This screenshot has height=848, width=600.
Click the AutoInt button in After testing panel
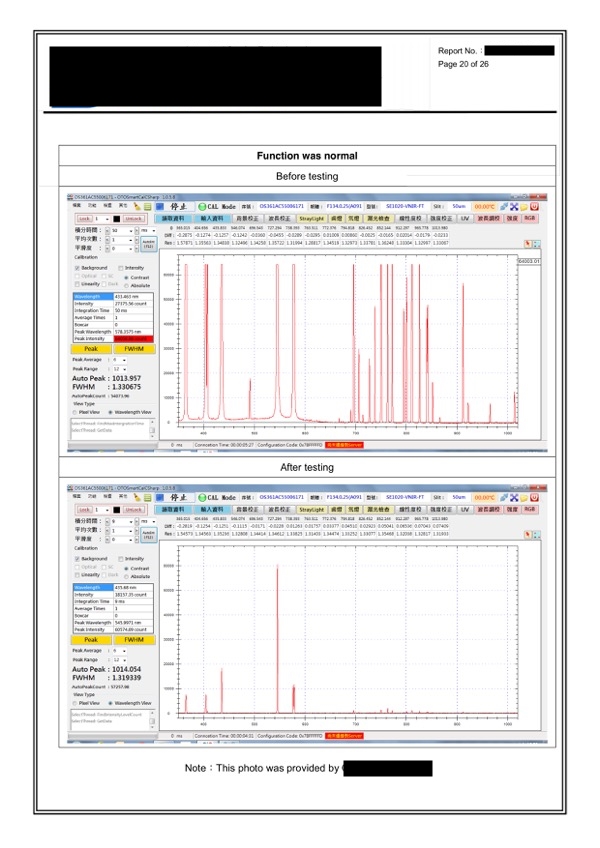pos(149,534)
